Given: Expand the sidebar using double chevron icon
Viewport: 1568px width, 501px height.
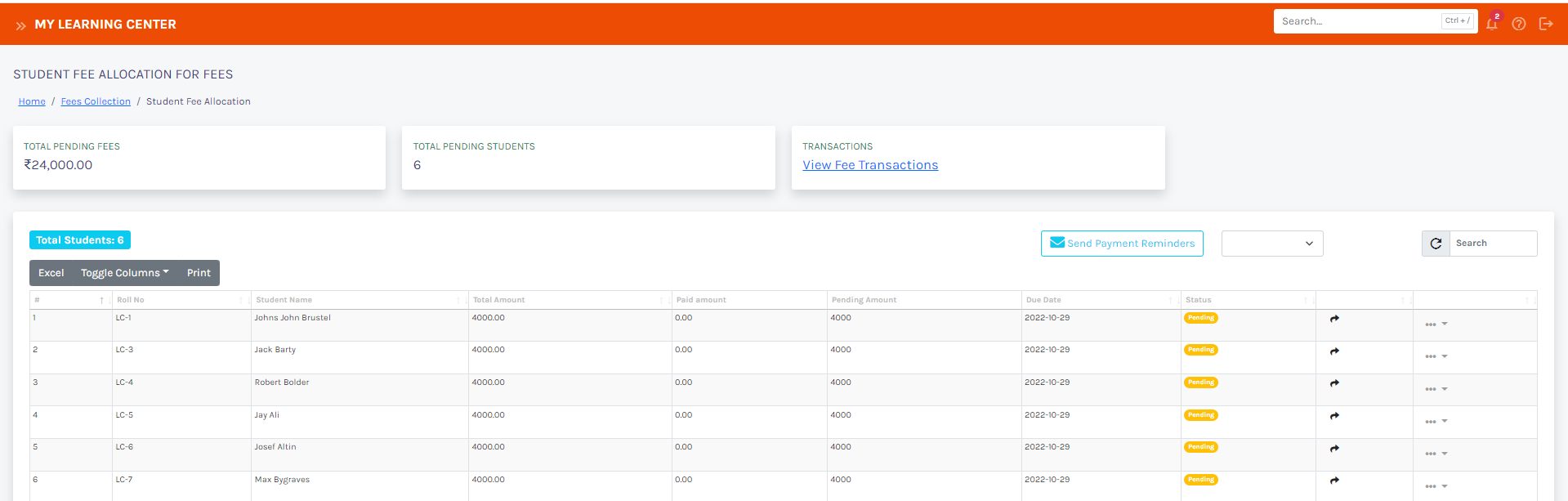Looking at the screenshot, I should (20, 25).
